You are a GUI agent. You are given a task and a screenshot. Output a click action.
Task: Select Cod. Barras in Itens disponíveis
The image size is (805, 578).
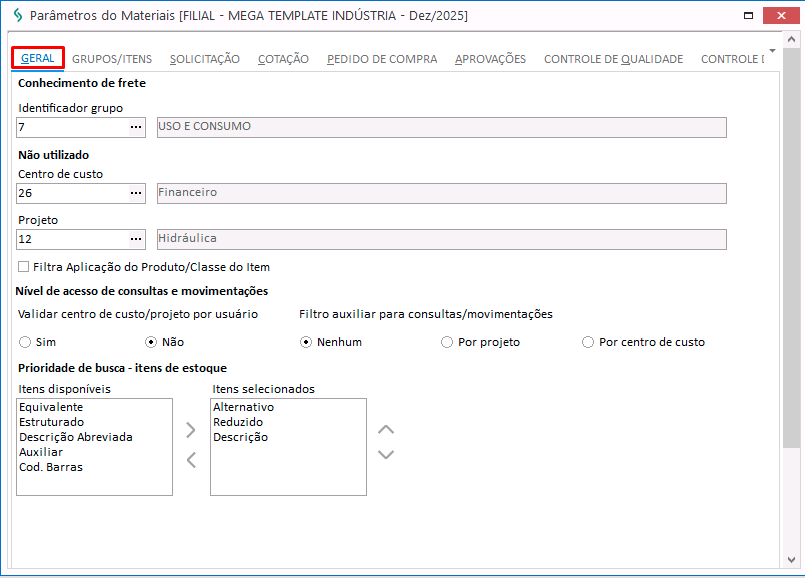pyautogui.click(x=51, y=467)
